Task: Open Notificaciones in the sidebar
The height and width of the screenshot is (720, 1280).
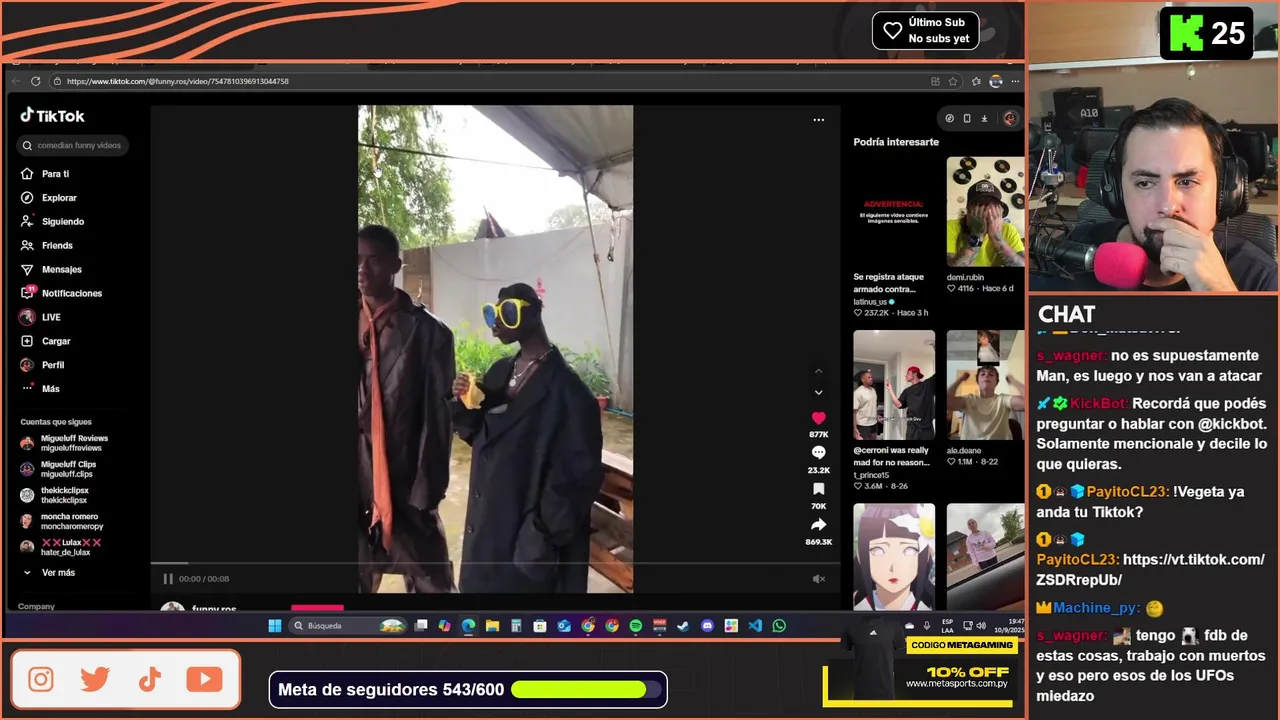Action: tap(62, 294)
